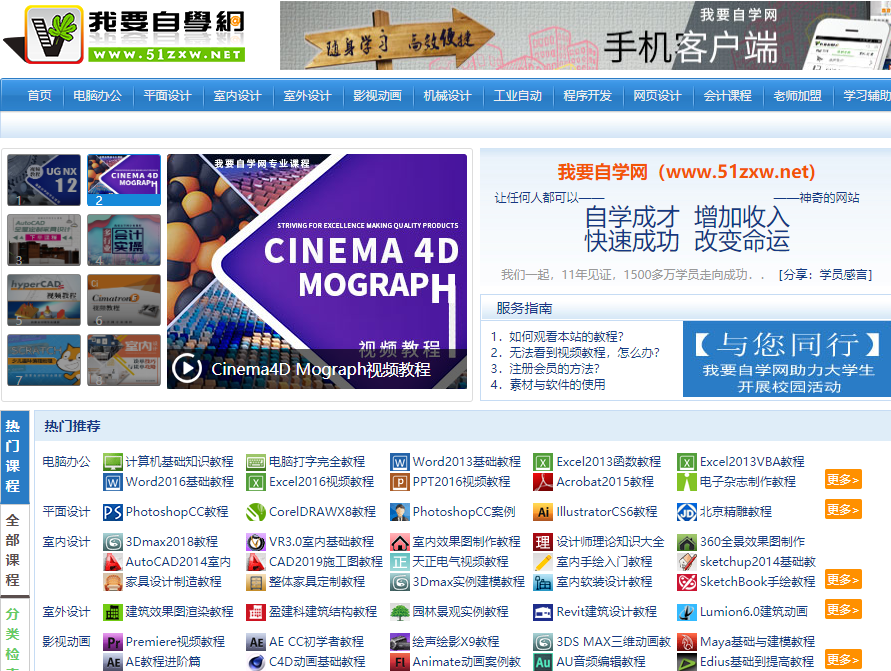891x671 pixels.
Task: Open the 如何观看本站的教程? guide link
Action: pyautogui.click(x=566, y=336)
